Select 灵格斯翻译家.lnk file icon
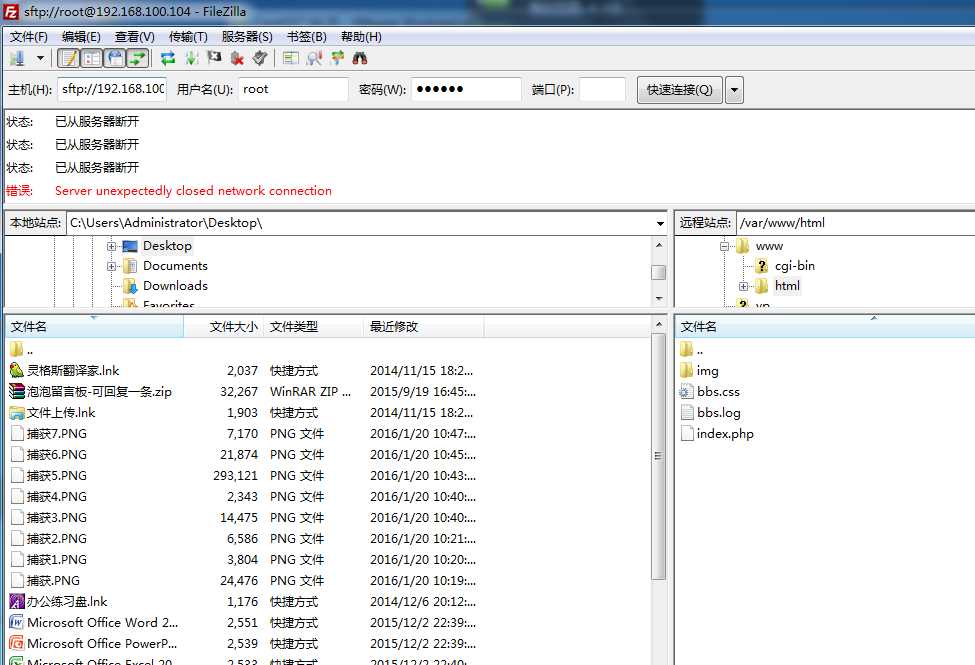975x665 pixels. coord(17,371)
